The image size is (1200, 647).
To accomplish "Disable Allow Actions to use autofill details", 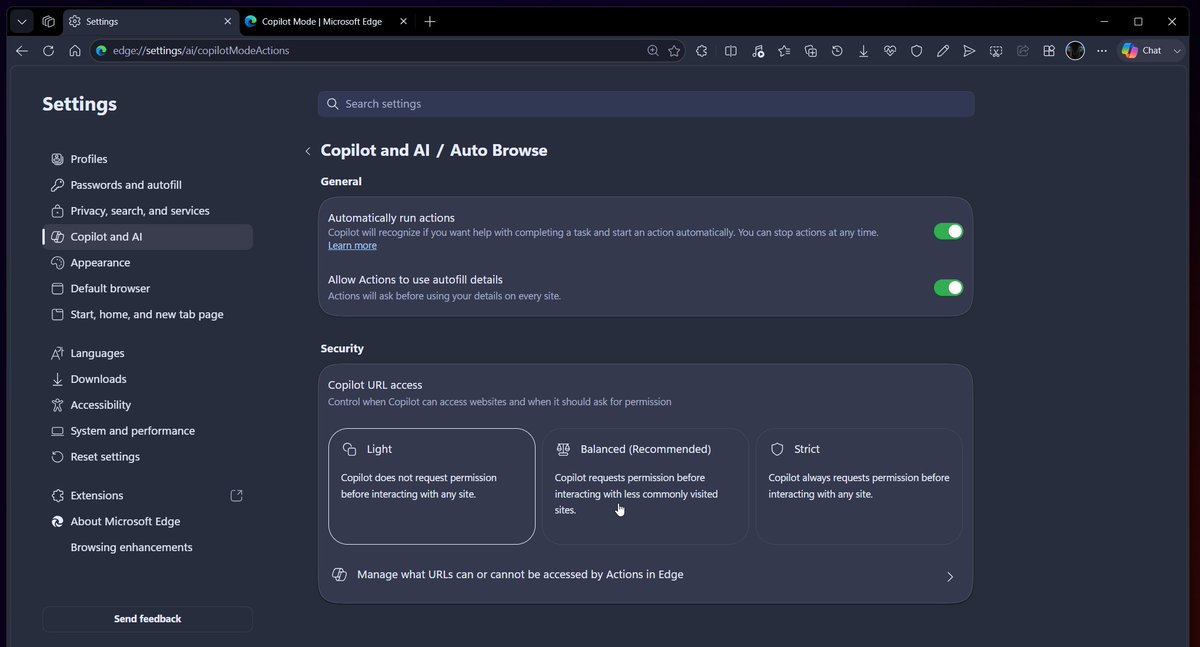I will (x=948, y=288).
